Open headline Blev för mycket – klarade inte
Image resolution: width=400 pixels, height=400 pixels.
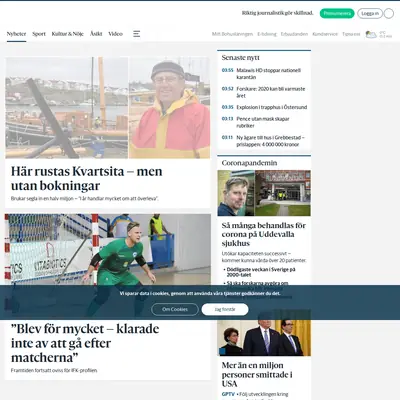click(85, 343)
